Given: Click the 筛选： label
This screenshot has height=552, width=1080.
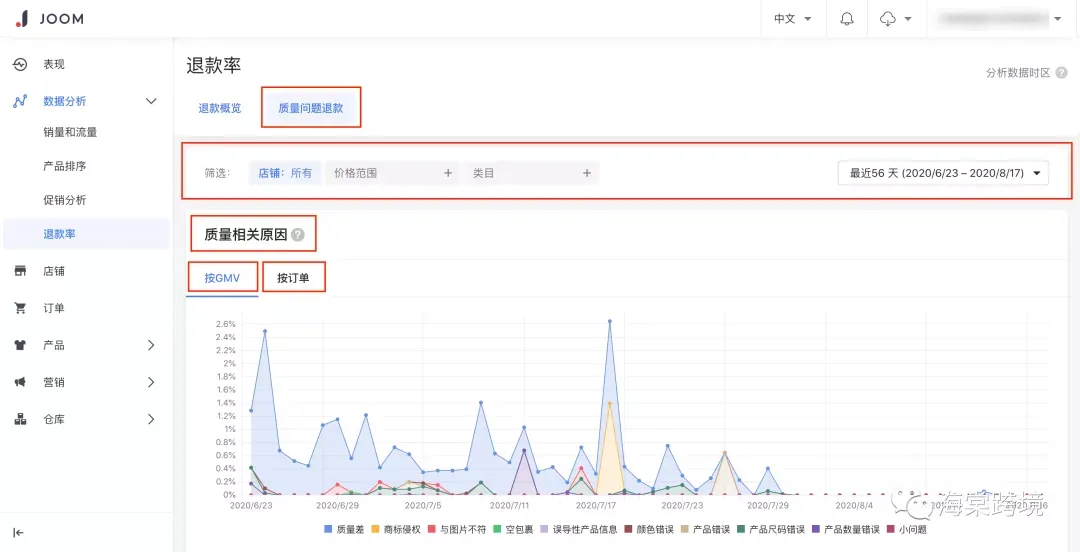Looking at the screenshot, I should point(217,174).
